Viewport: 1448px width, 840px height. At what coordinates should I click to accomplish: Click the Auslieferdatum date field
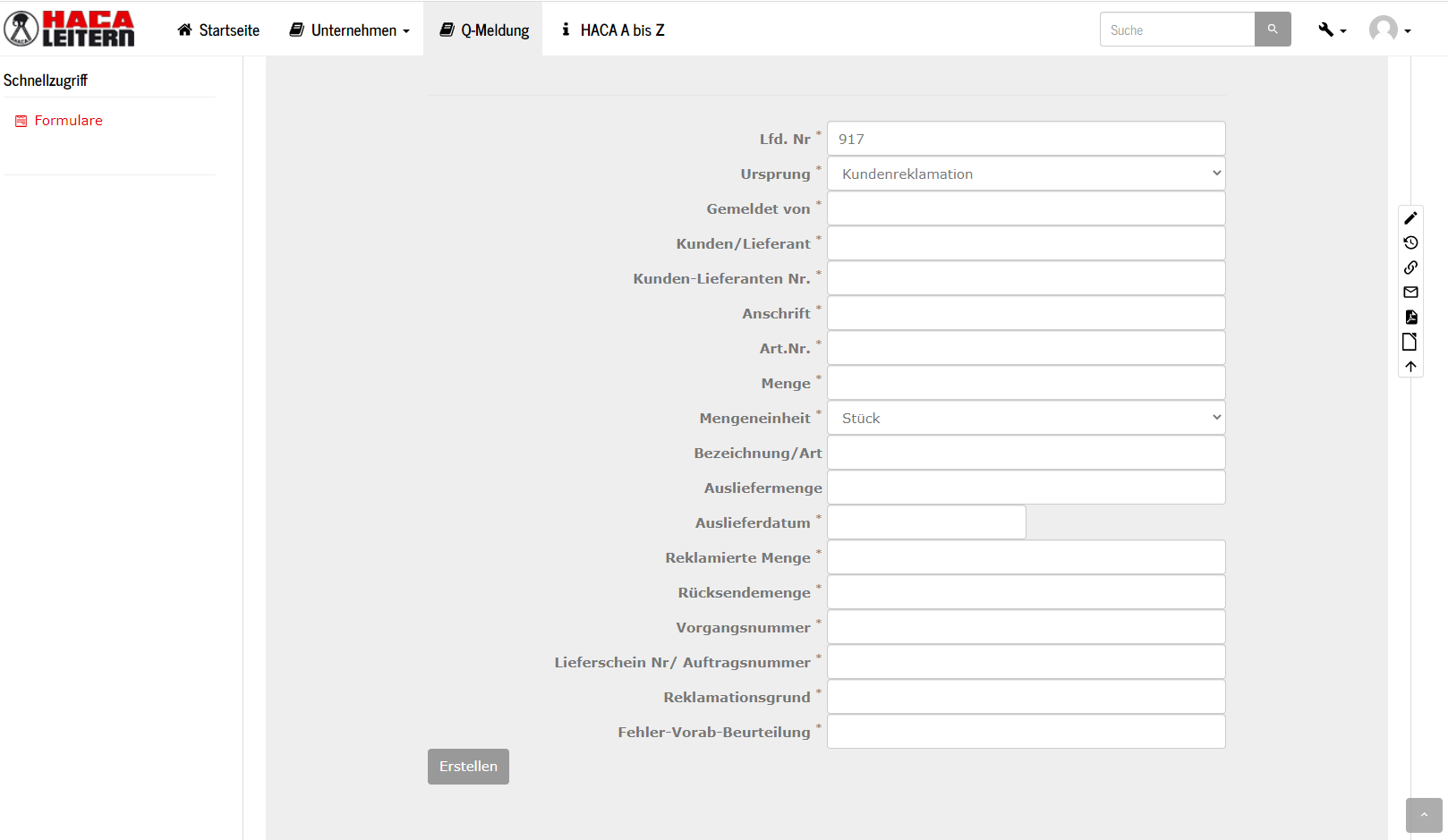click(x=926, y=522)
